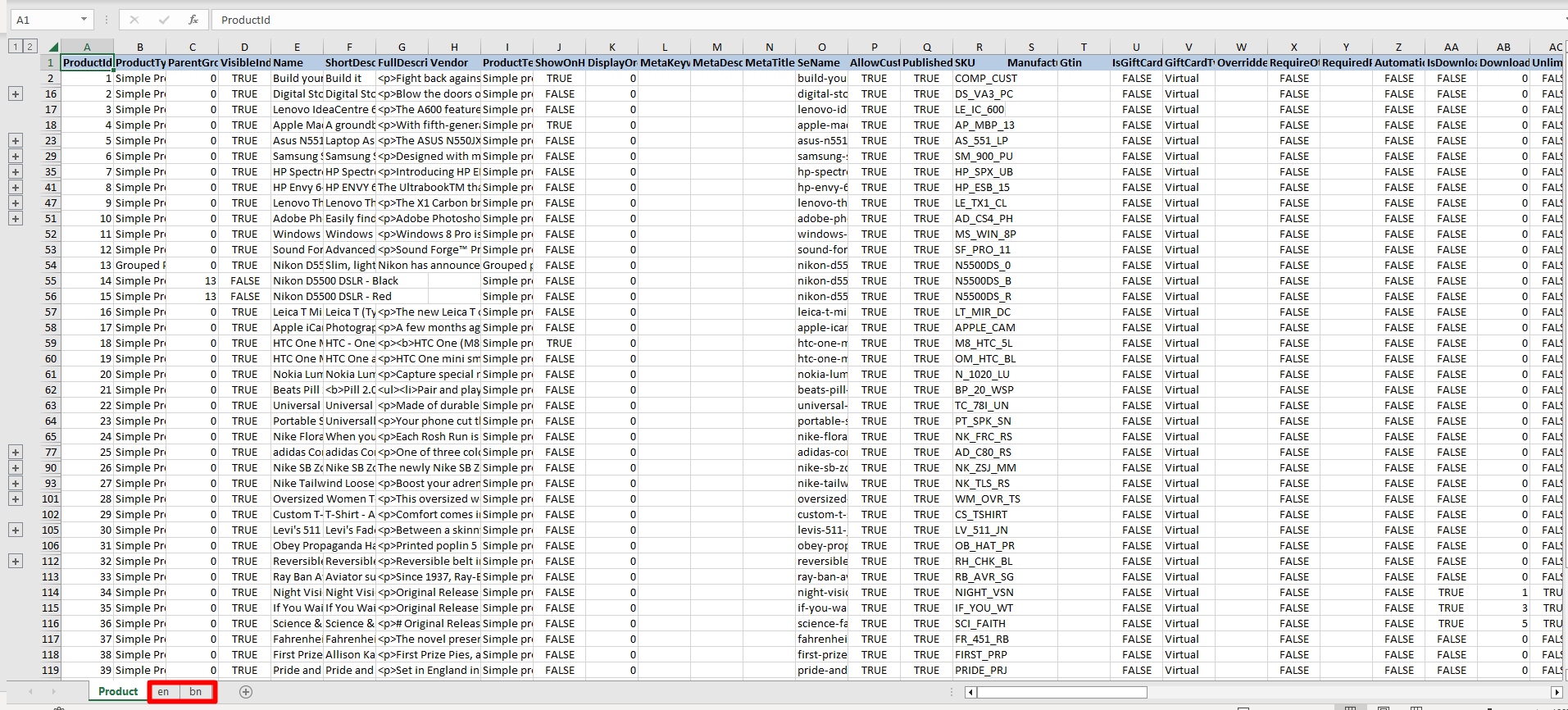The height and width of the screenshot is (710, 1568).
Task: Open the Name Box dropdown arrow
Action: tap(84, 20)
